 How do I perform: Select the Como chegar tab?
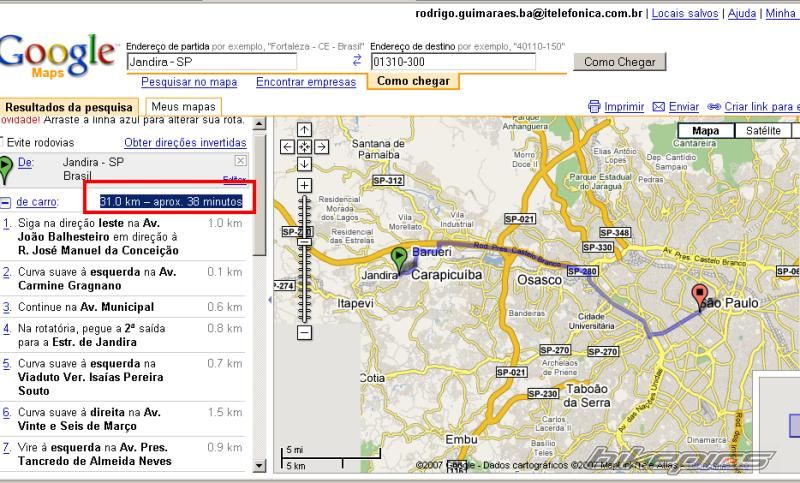(413, 81)
